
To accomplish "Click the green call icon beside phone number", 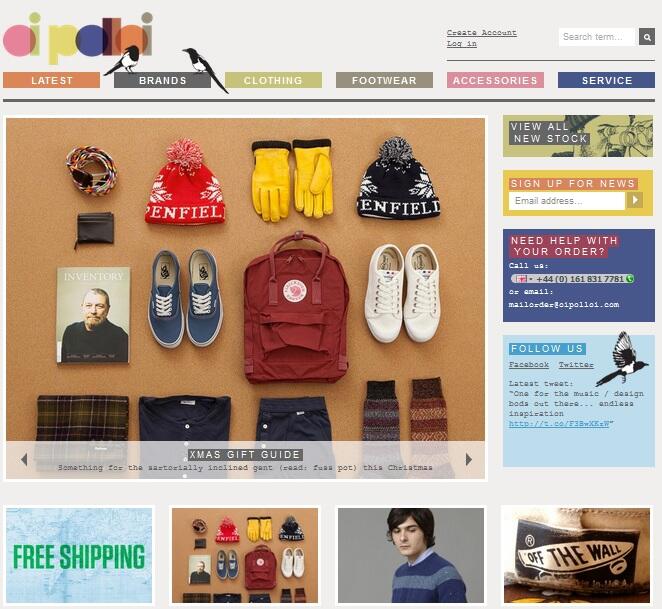I will coord(629,279).
